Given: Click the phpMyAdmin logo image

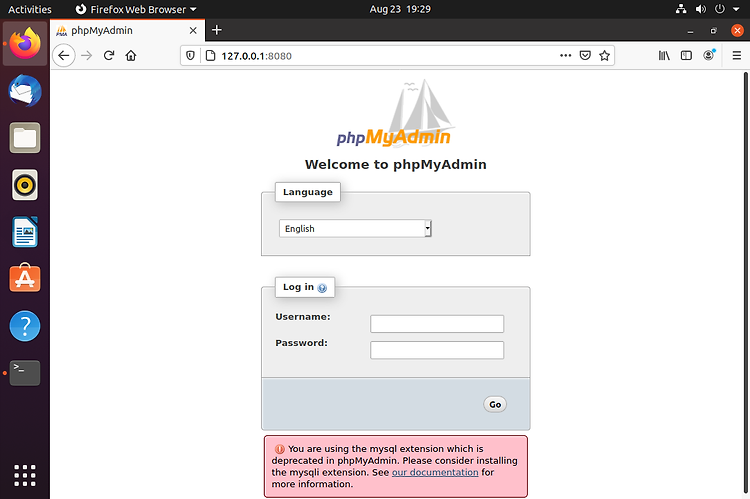Looking at the screenshot, I should (396, 113).
